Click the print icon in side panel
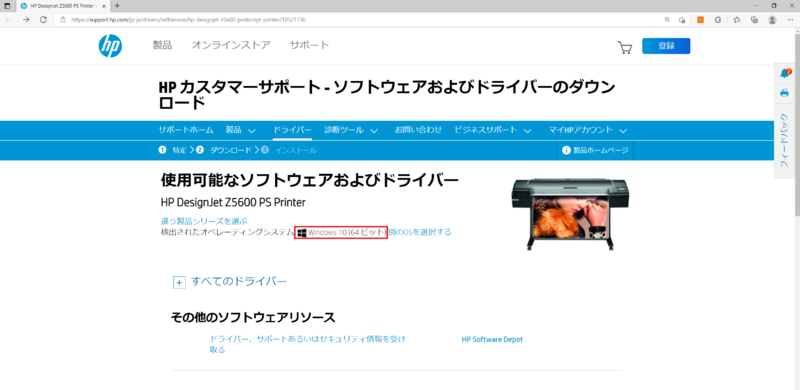This screenshot has height=390, width=800. click(785, 93)
